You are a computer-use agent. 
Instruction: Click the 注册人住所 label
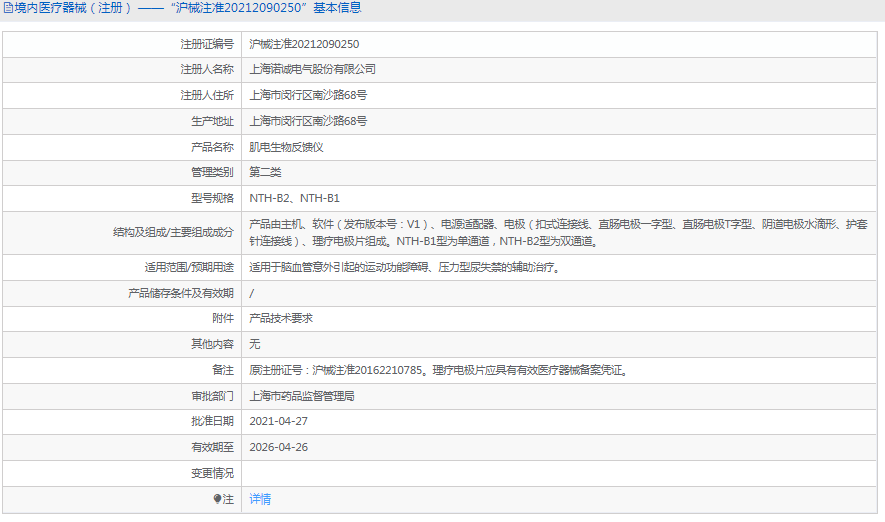pyautogui.click(x=207, y=95)
